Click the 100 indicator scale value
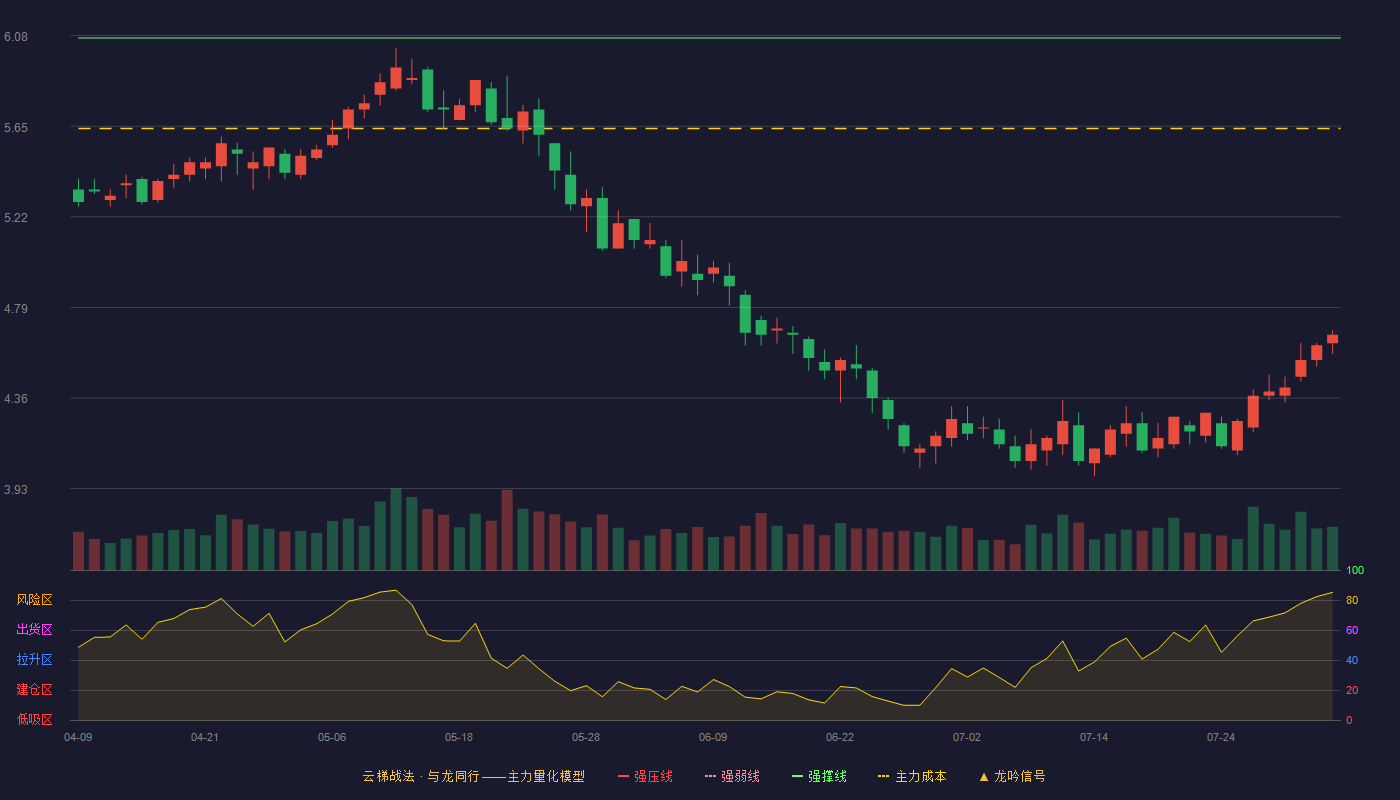 [x=1355, y=570]
